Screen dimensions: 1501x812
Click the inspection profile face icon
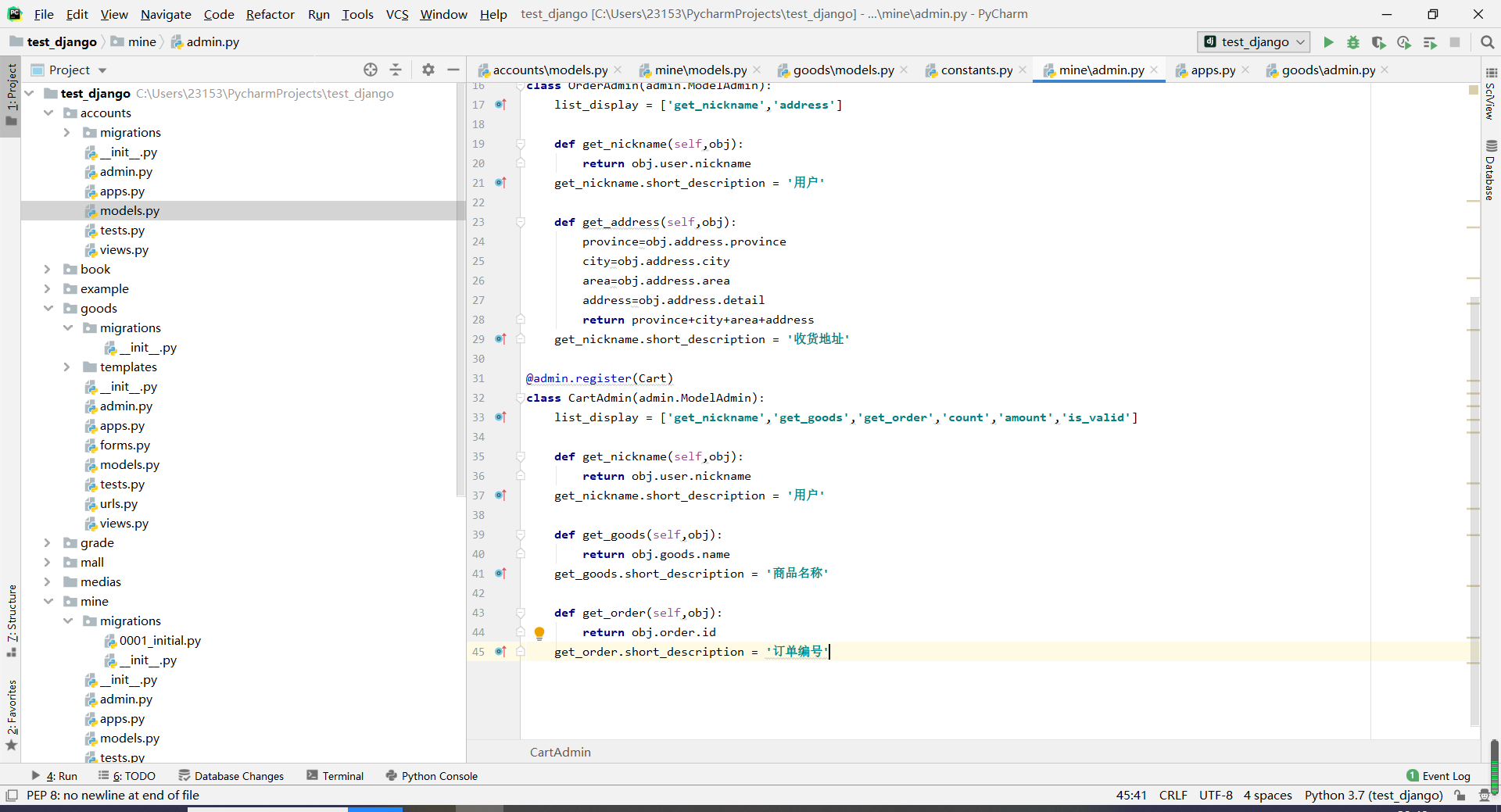[1484, 796]
